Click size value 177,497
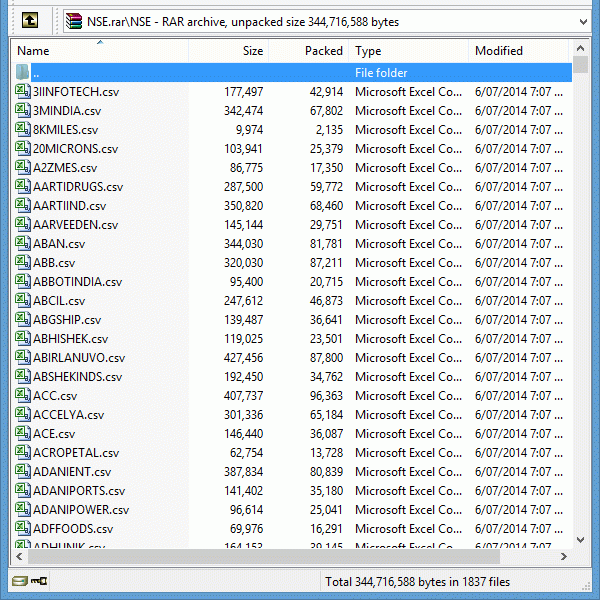The width and height of the screenshot is (600, 600). pyautogui.click(x=244, y=92)
